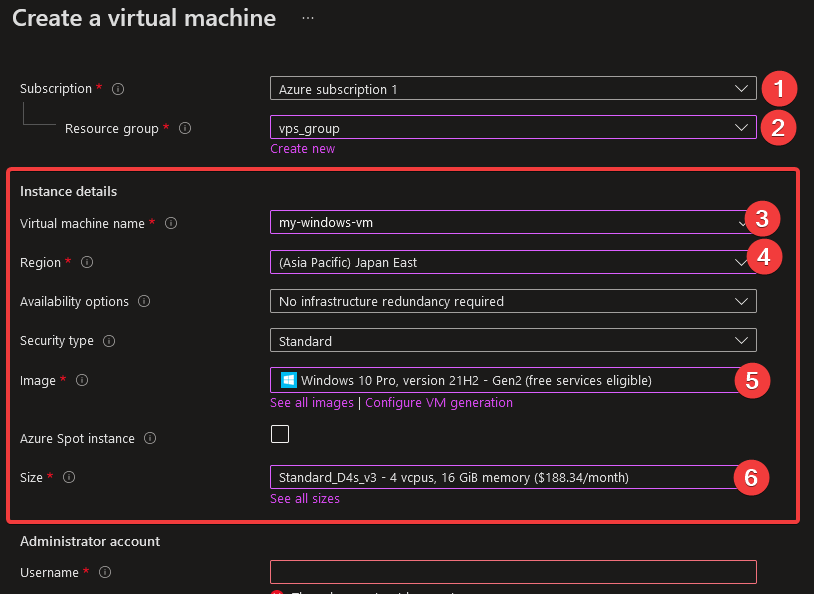
Task: Click the Availability options label
Action: [74, 301]
